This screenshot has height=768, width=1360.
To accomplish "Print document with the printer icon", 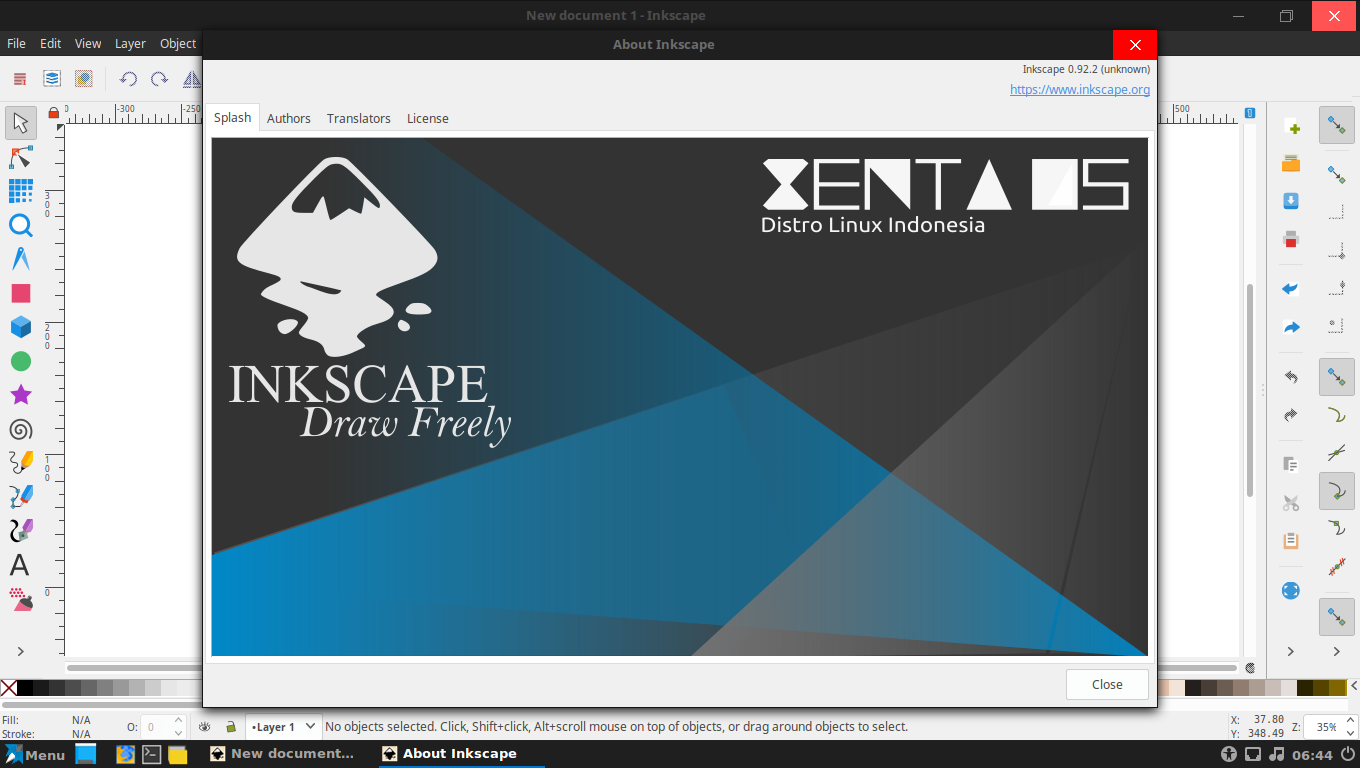I will [x=1291, y=239].
